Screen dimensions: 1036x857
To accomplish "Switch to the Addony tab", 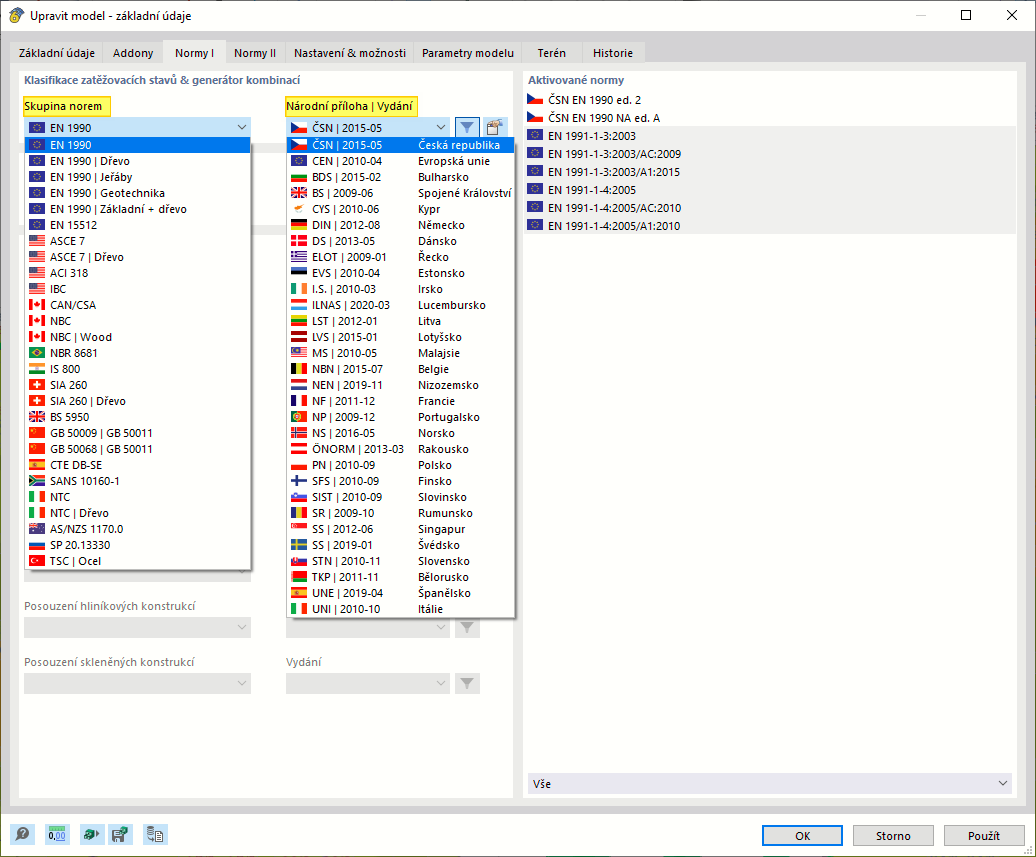I will (x=133, y=53).
